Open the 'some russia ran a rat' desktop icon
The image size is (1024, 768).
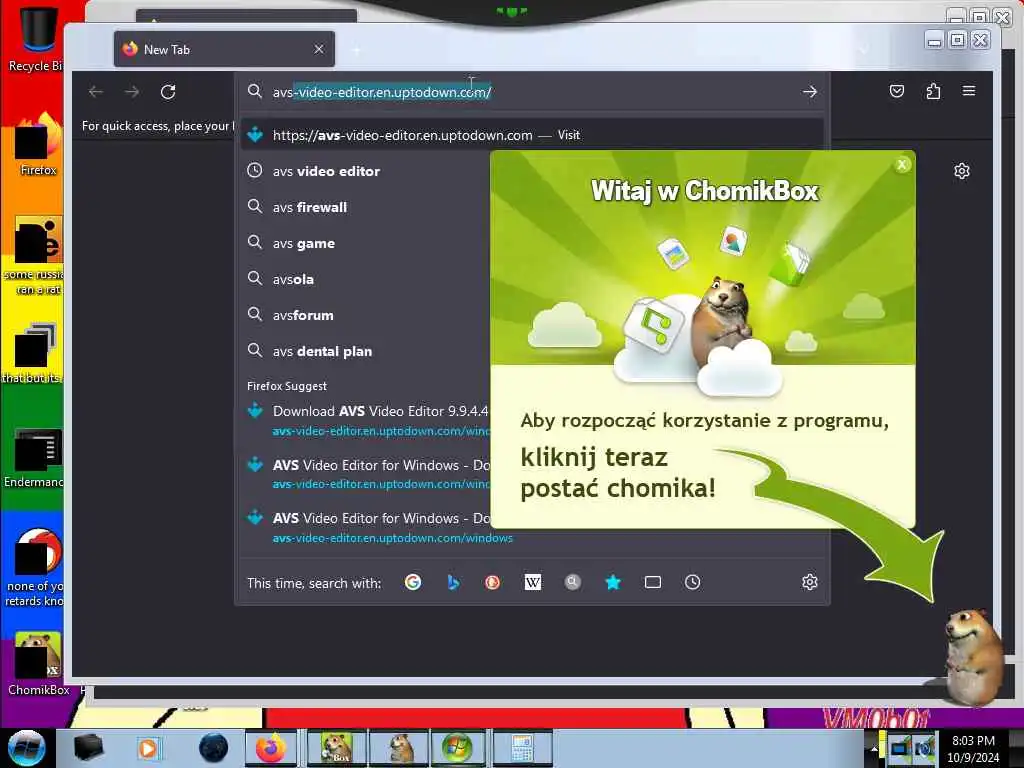(x=36, y=256)
